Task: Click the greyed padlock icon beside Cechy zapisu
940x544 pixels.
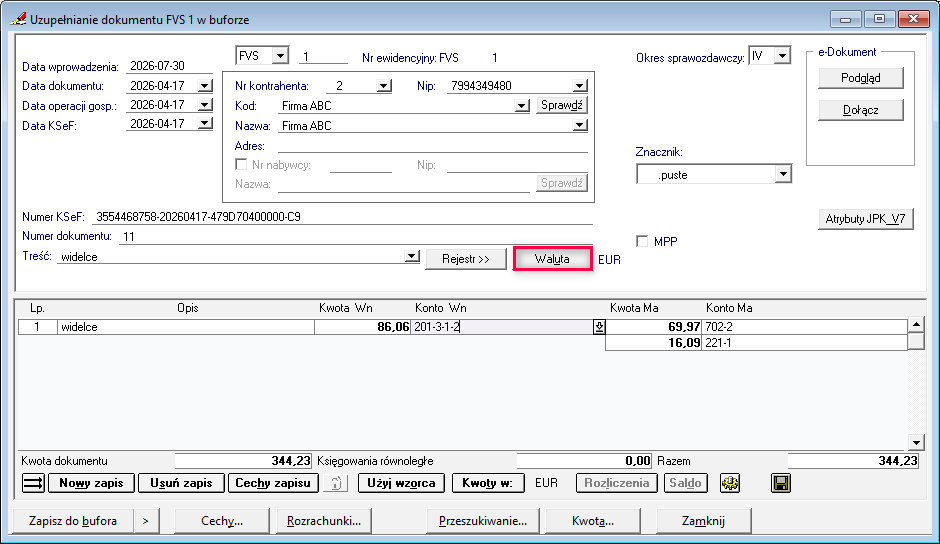Action: click(x=336, y=483)
